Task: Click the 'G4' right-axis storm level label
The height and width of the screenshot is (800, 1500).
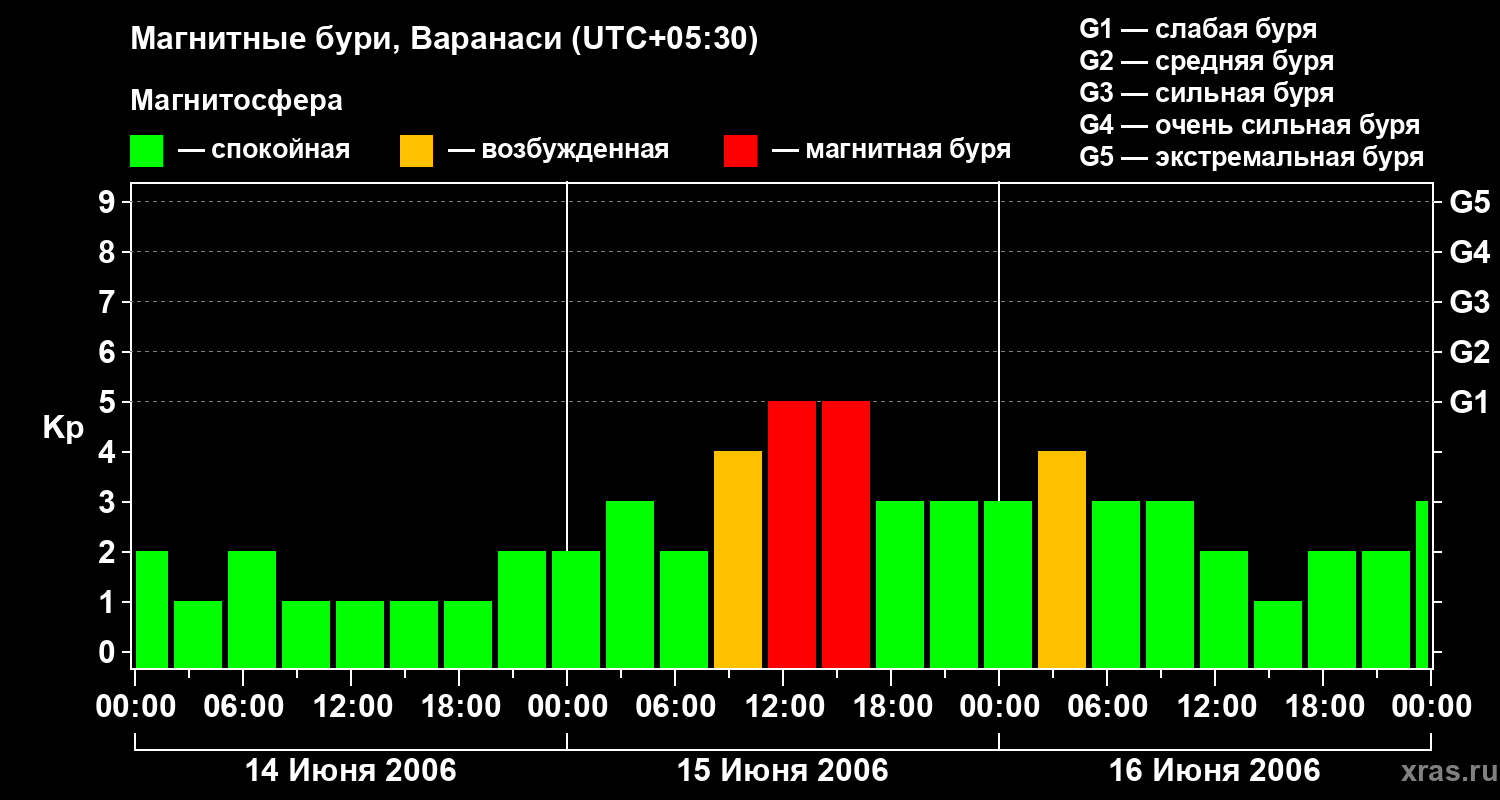Action: 1469,252
